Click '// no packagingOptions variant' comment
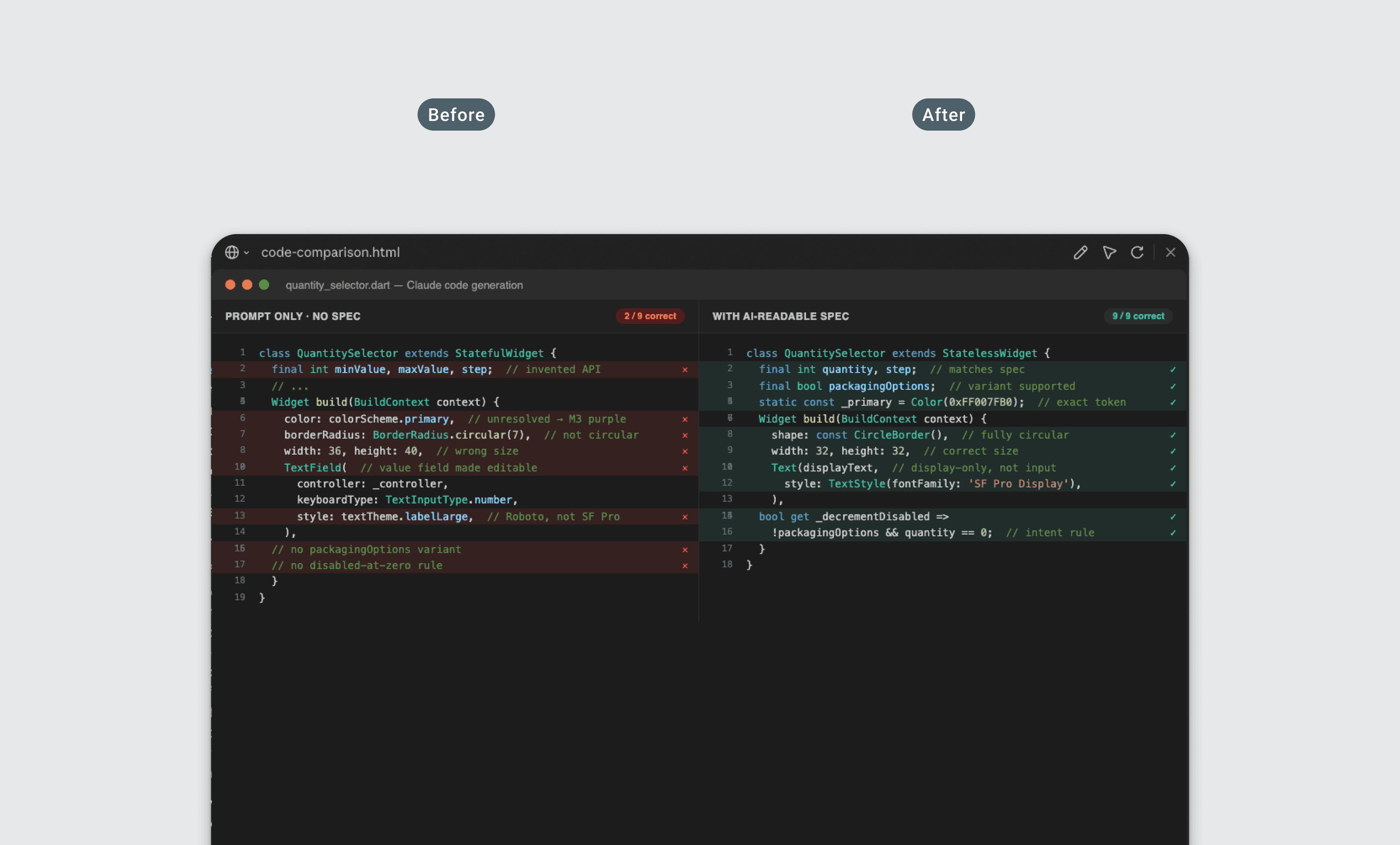Viewport: 1400px width, 845px height. [366, 550]
